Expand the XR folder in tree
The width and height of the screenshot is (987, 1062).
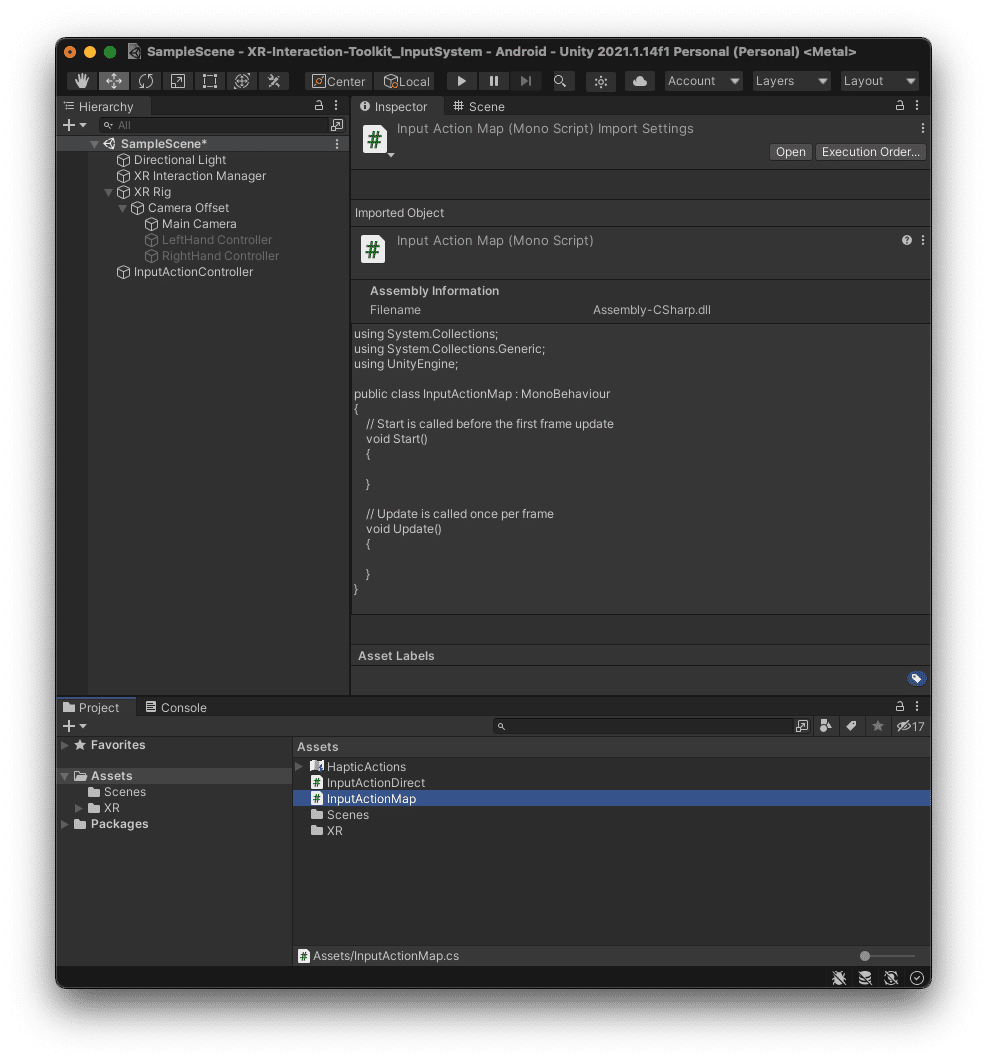(x=79, y=808)
